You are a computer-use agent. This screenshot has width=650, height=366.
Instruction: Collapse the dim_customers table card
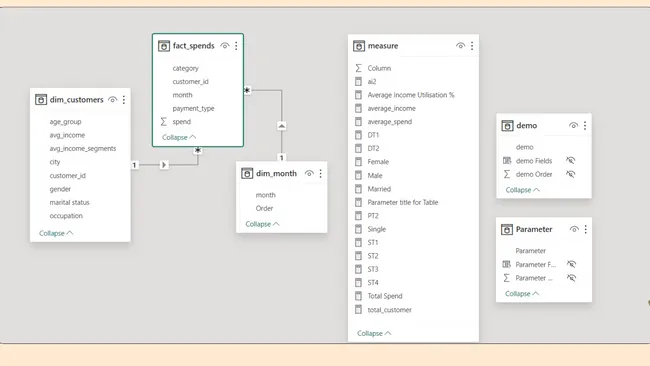point(56,233)
